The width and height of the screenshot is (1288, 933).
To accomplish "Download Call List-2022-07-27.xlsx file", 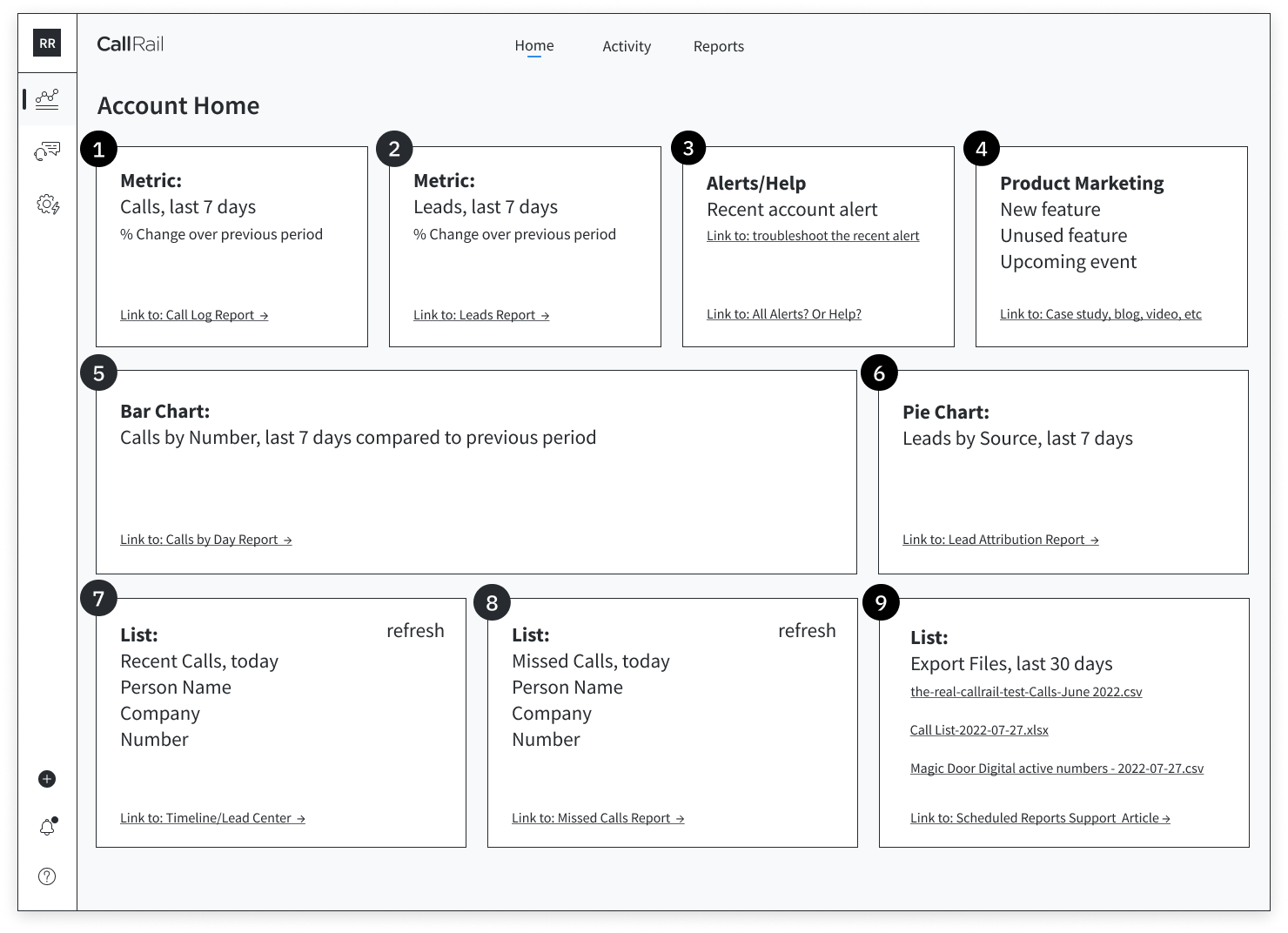I will pos(979,730).
